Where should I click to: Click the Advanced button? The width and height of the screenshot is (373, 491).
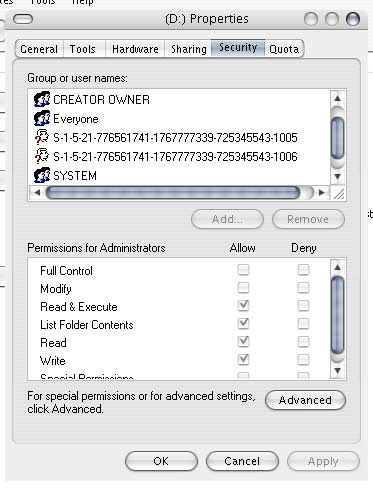pyautogui.click(x=305, y=400)
